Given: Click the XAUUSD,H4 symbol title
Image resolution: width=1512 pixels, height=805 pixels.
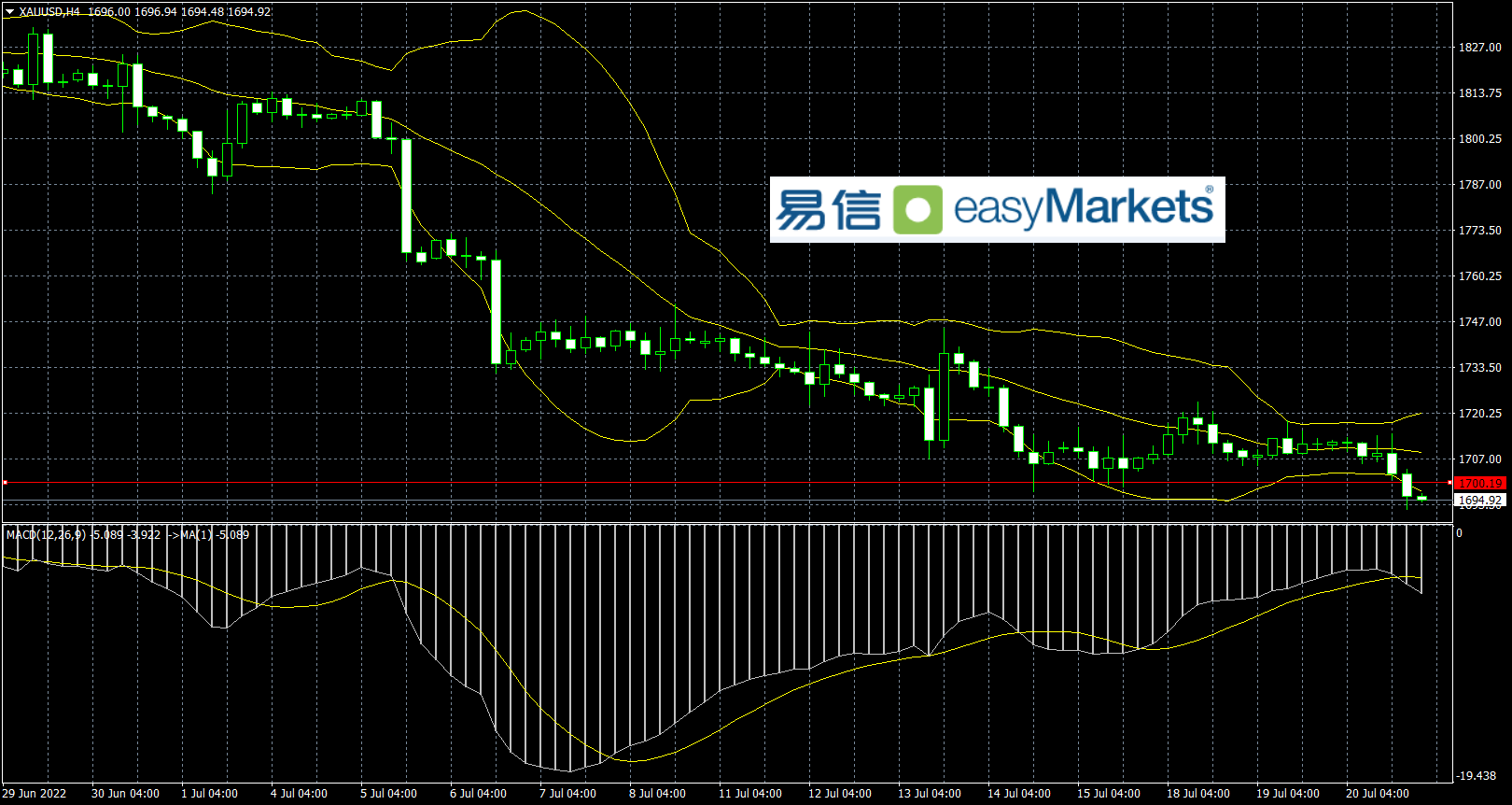Looking at the screenshot, I should [x=49, y=12].
